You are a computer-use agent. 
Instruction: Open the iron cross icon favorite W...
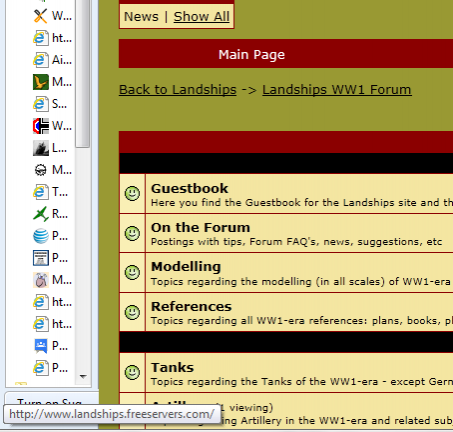(x=53, y=126)
